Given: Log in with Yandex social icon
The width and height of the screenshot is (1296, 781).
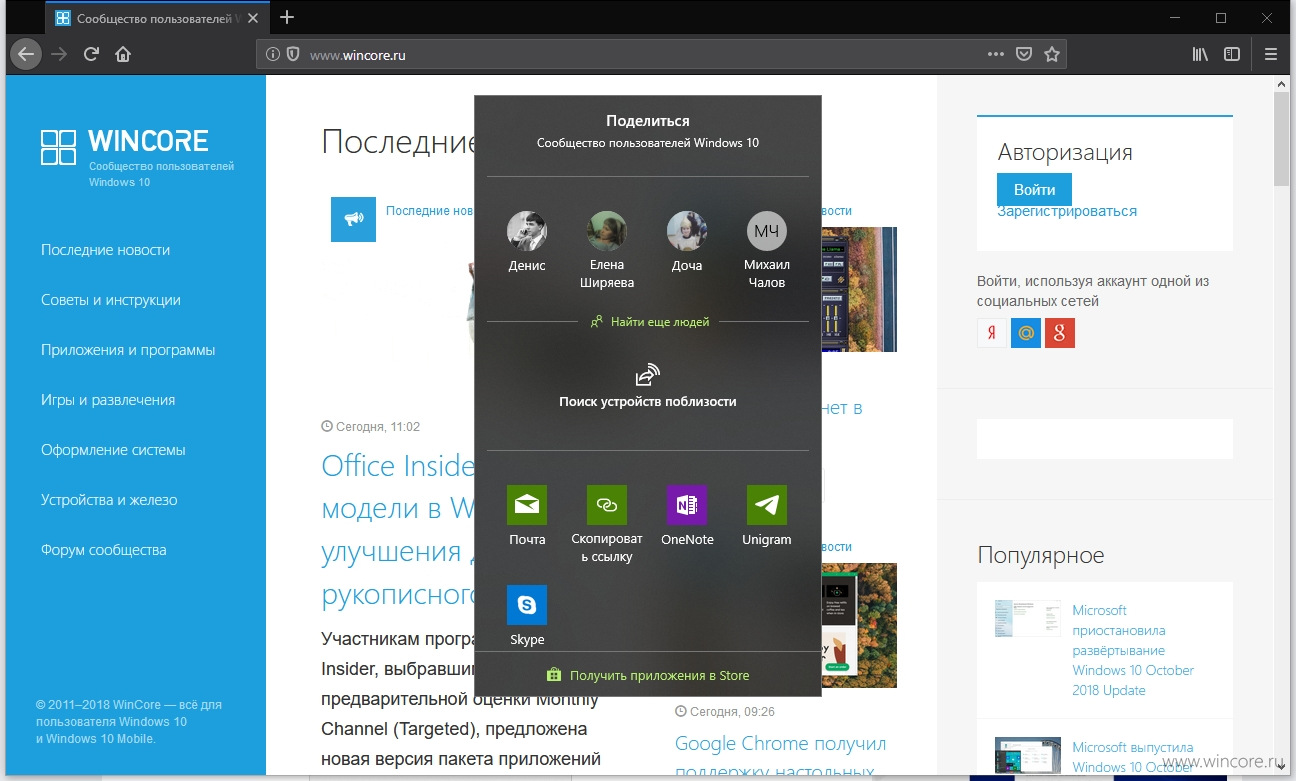Looking at the screenshot, I should (992, 333).
